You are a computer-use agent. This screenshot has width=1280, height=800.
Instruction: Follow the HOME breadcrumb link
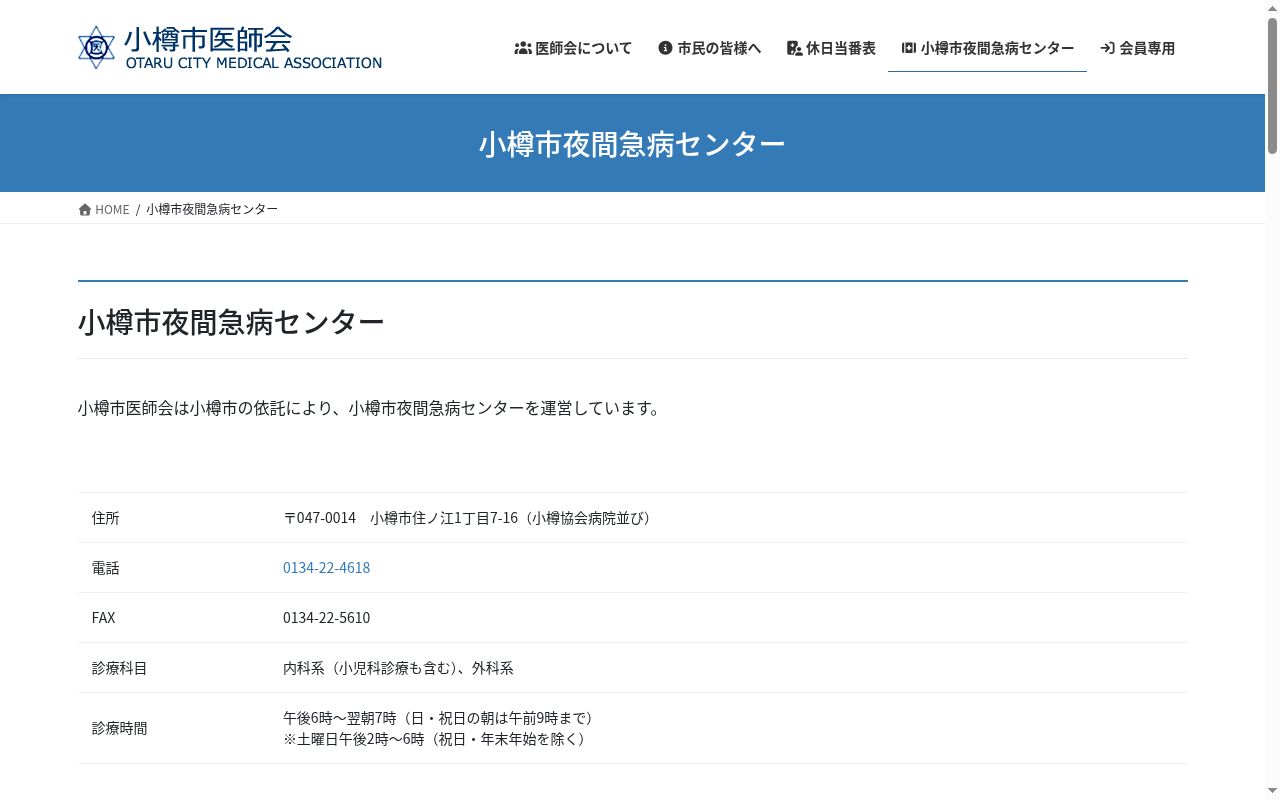(104, 209)
